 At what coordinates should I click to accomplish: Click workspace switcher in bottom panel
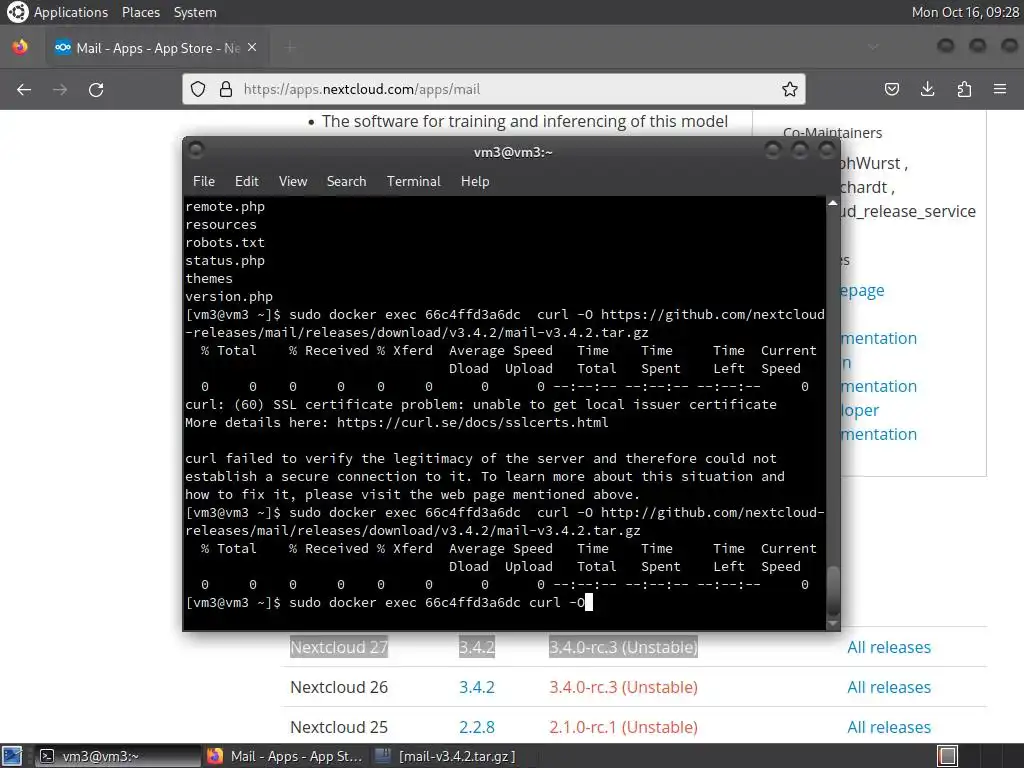(x=948, y=756)
